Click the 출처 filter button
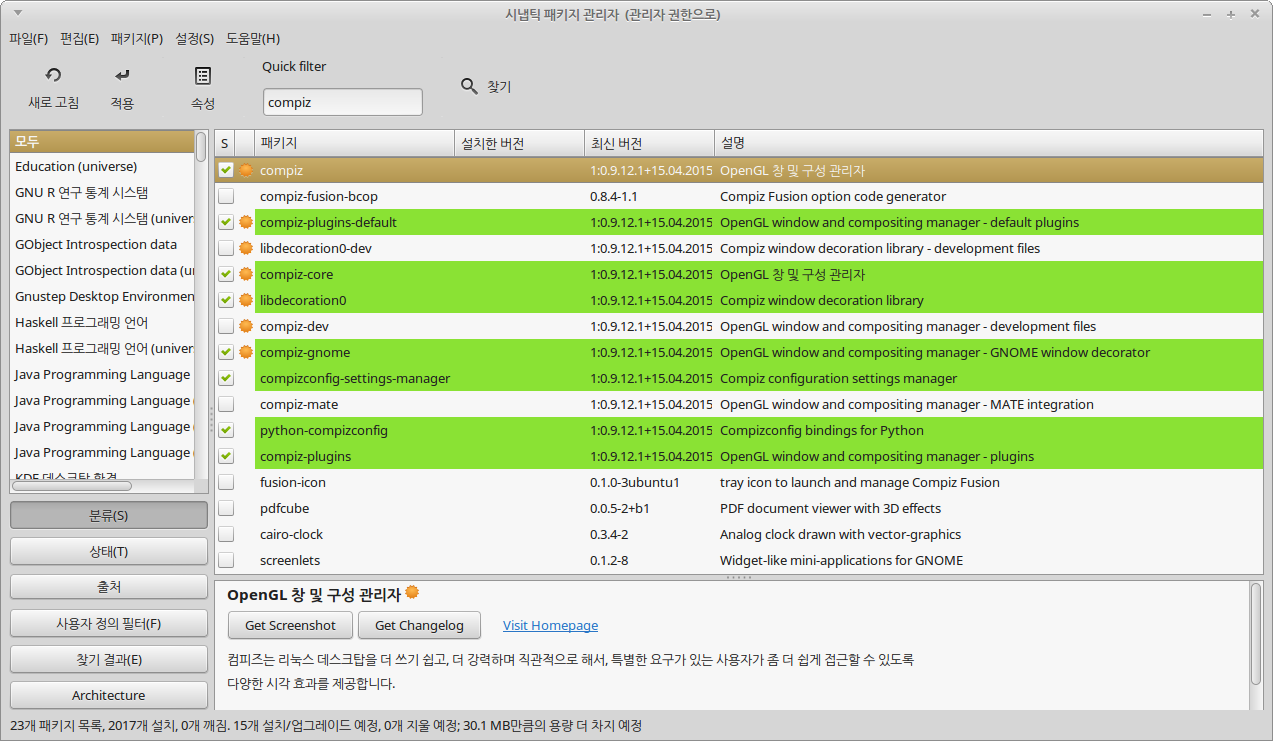This screenshot has height=741, width=1273. click(x=109, y=587)
